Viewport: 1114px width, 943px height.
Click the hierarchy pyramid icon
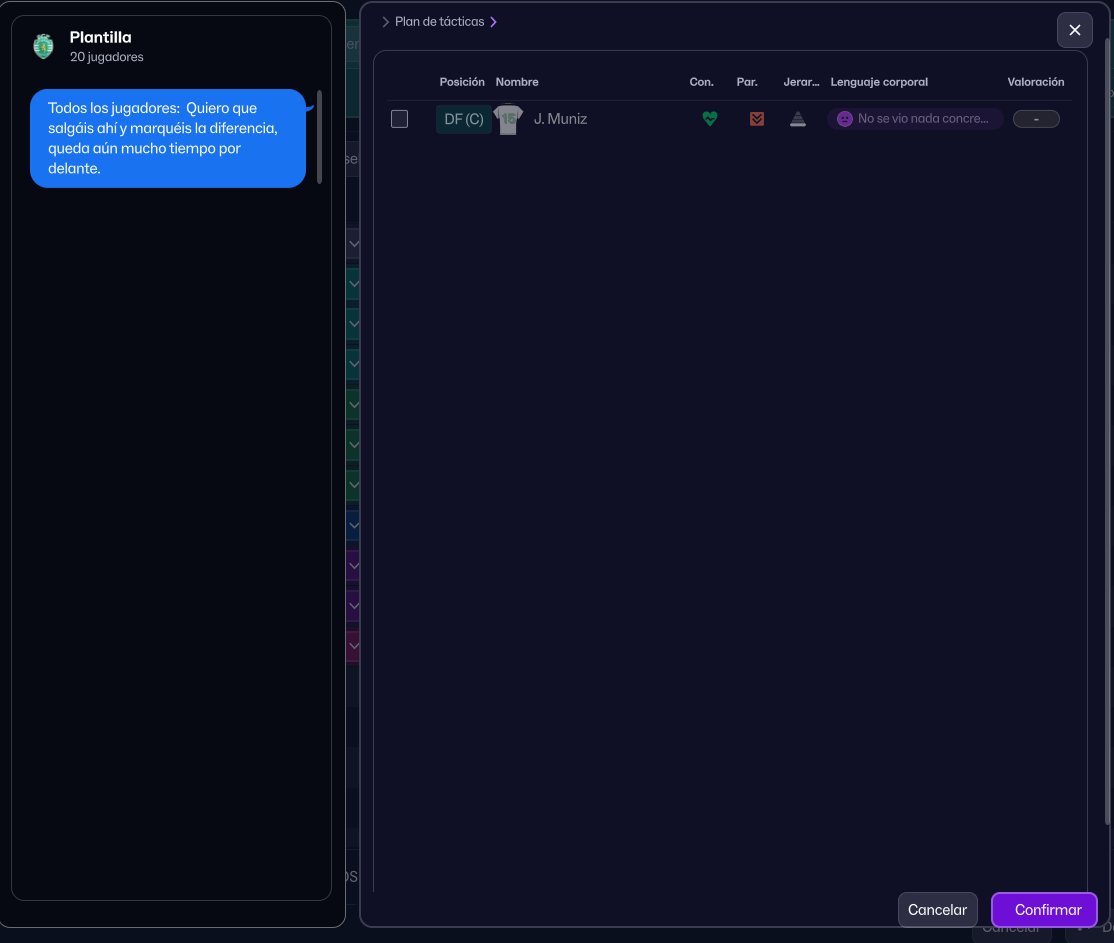[x=798, y=119]
